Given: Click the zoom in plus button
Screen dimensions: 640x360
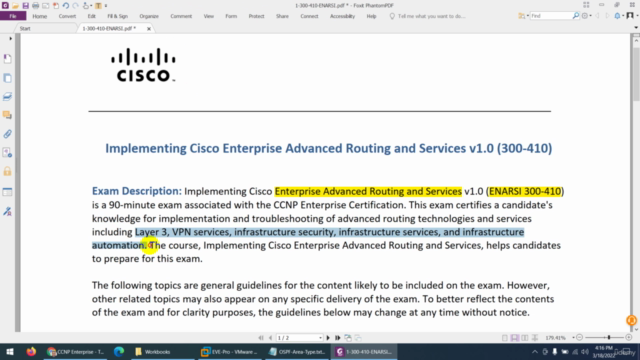Looking at the screenshot, I should pyautogui.click(x=629, y=338).
